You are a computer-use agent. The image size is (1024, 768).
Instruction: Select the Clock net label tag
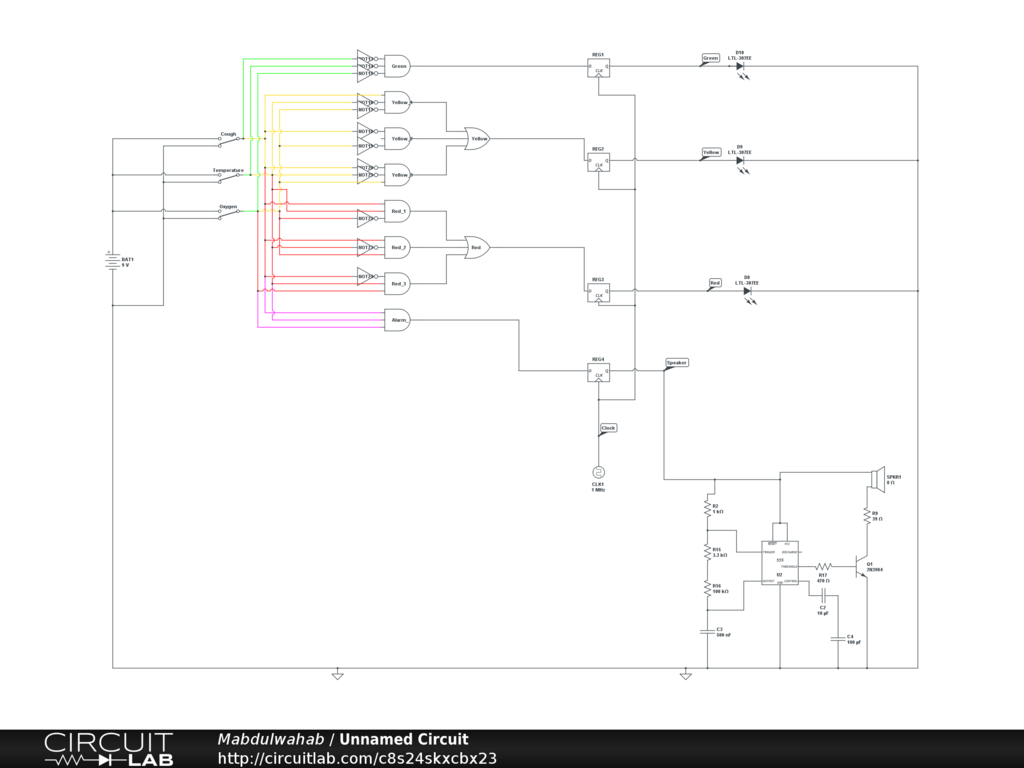[608, 427]
